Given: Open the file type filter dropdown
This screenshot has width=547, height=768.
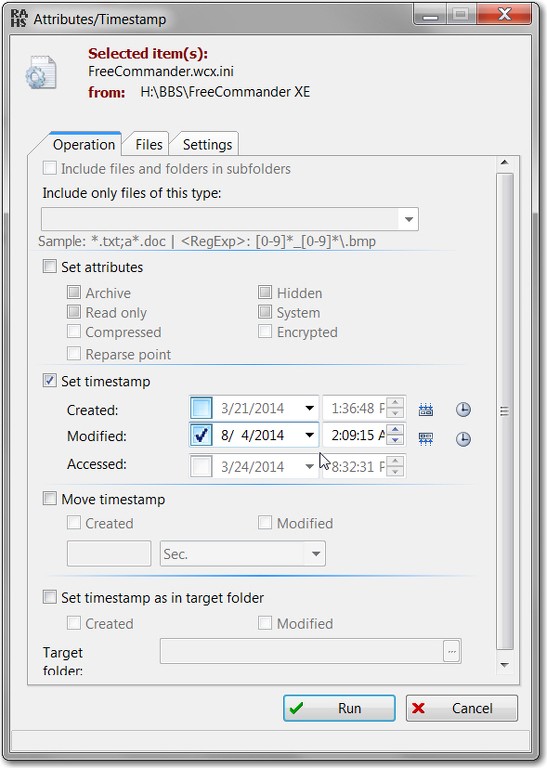Looking at the screenshot, I should (x=409, y=219).
